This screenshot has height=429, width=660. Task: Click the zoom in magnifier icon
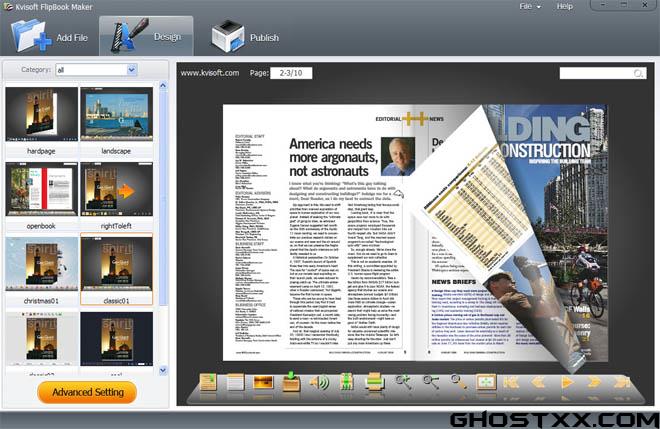403,381
